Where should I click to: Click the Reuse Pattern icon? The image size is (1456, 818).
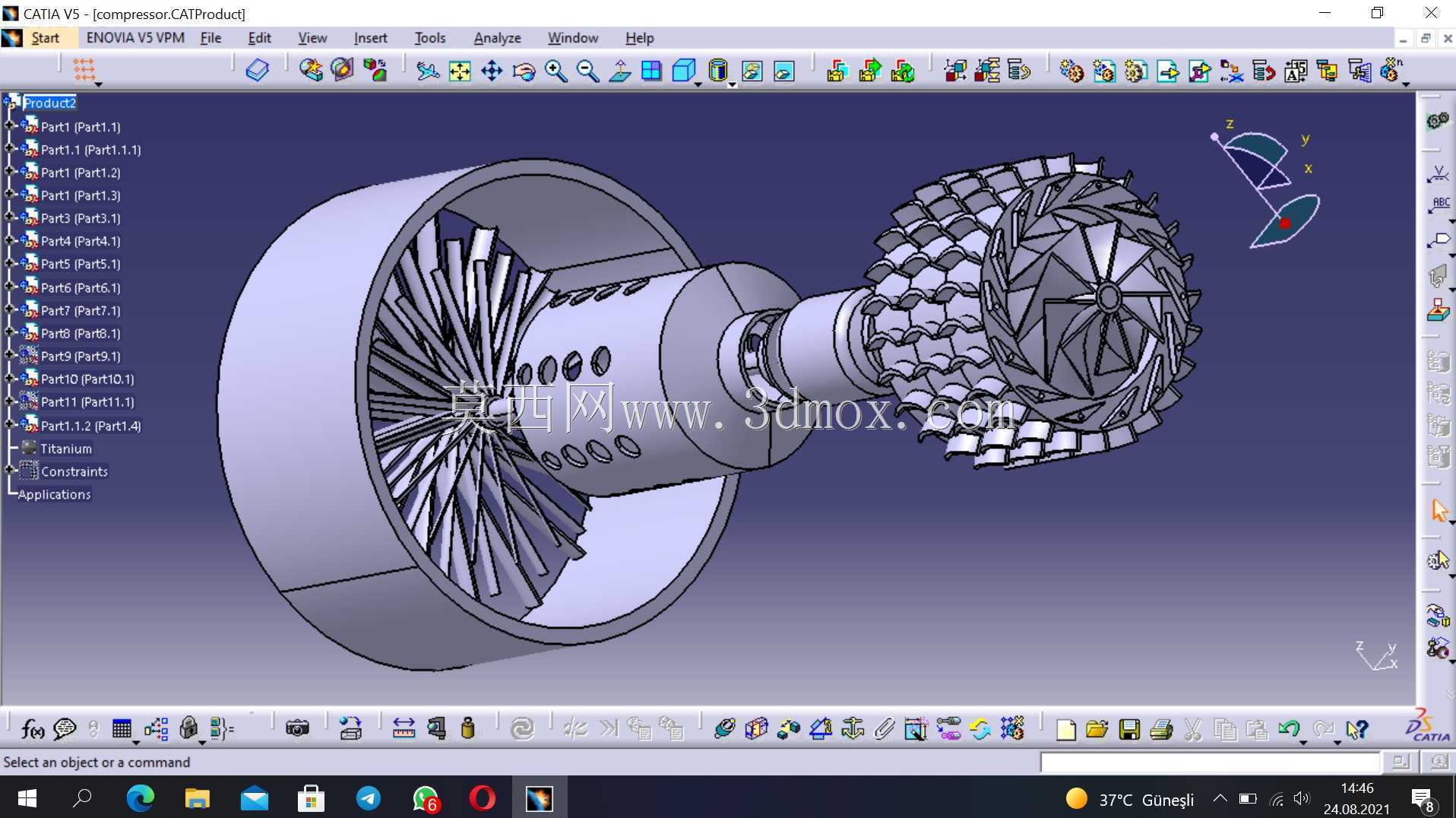tap(1012, 729)
